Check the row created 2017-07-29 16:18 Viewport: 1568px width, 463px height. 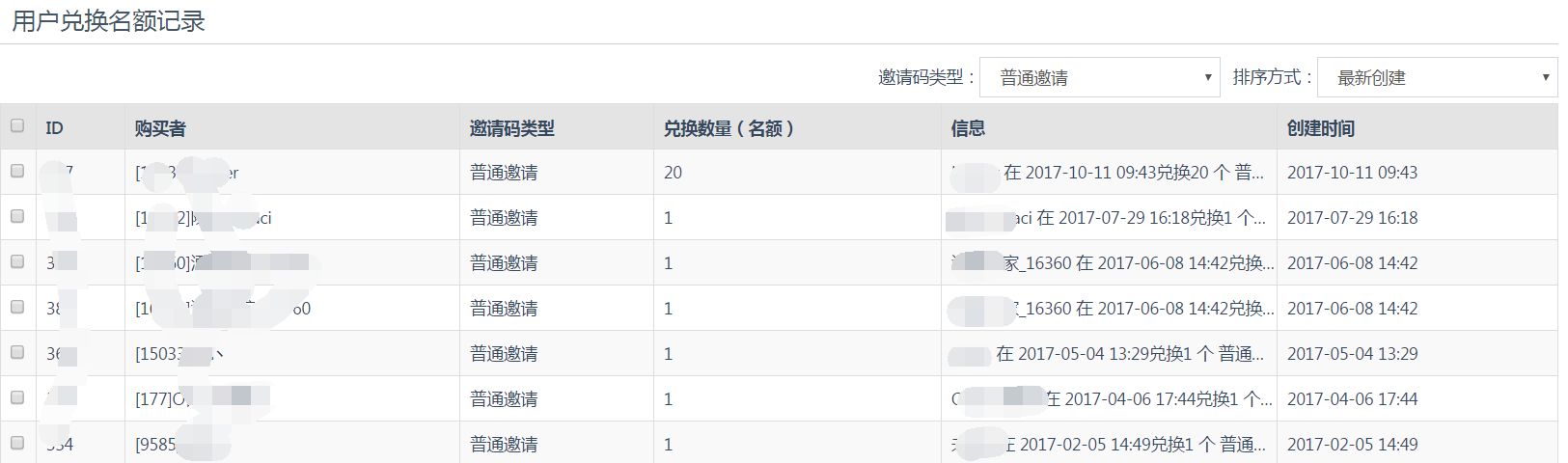tap(17, 216)
